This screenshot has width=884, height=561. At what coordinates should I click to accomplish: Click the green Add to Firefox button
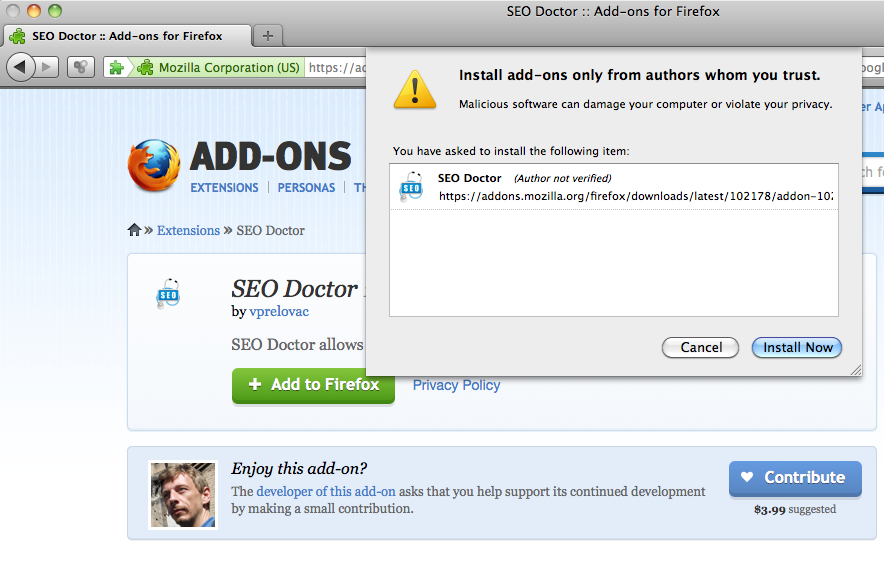point(313,386)
